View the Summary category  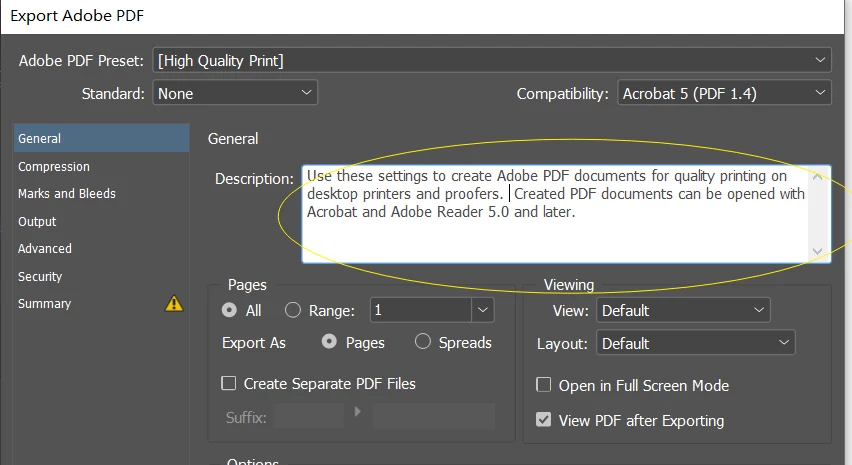[101, 303]
